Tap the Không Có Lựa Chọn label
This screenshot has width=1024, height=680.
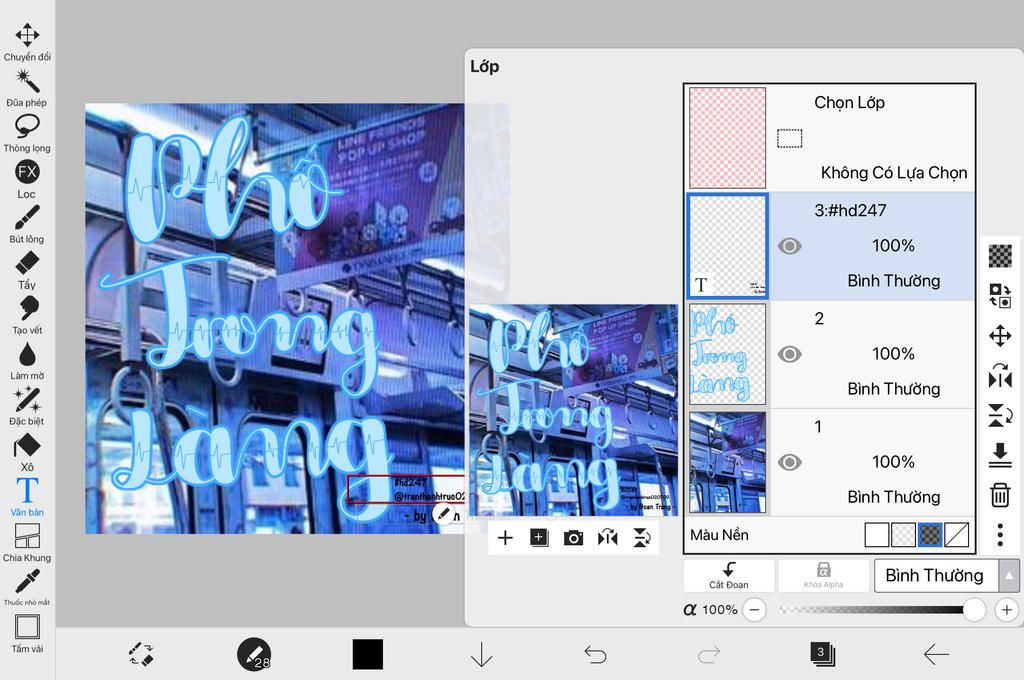[x=893, y=172]
